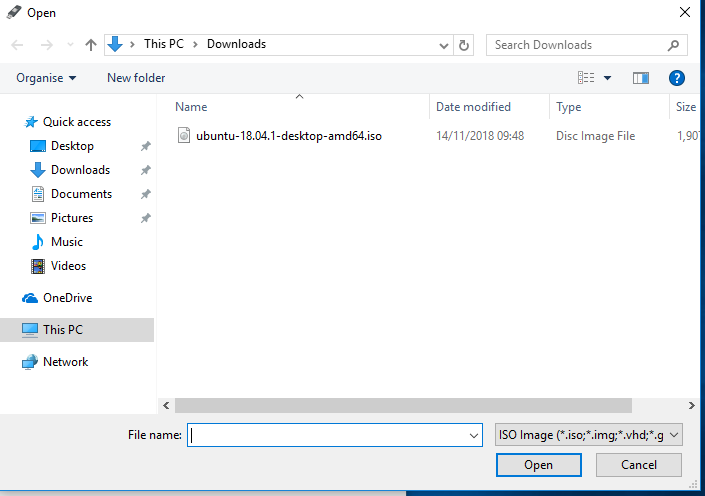Click the pin icon next to Documents
This screenshot has height=496, width=705.
click(146, 194)
